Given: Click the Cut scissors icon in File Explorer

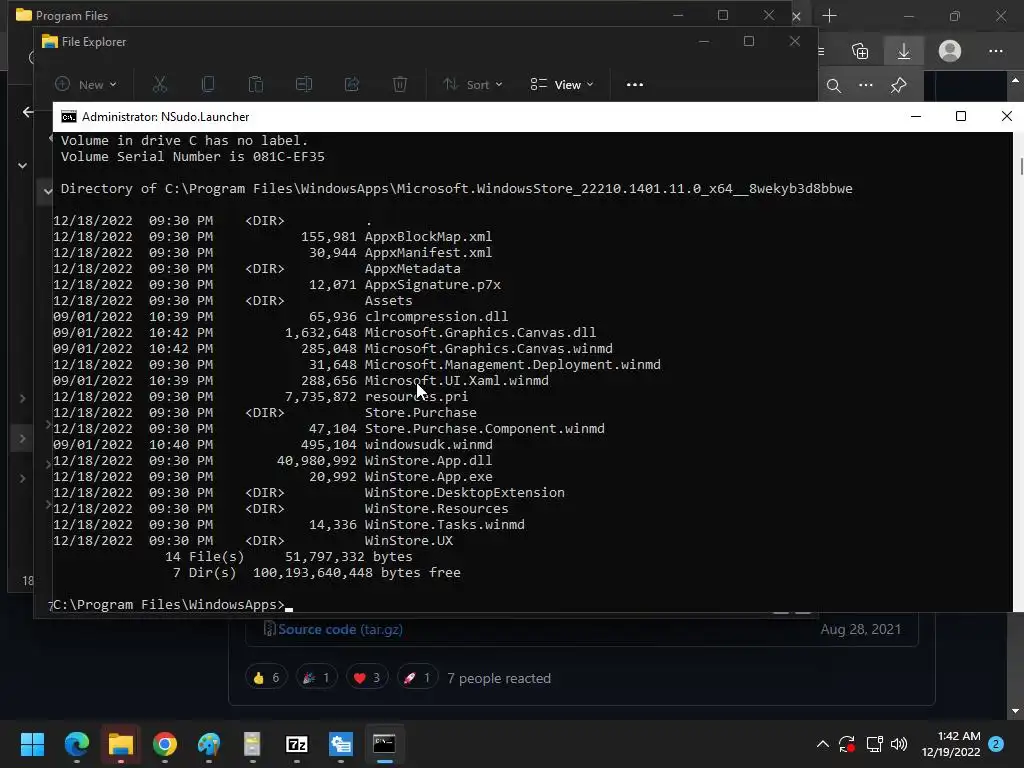Looking at the screenshot, I should tap(159, 84).
